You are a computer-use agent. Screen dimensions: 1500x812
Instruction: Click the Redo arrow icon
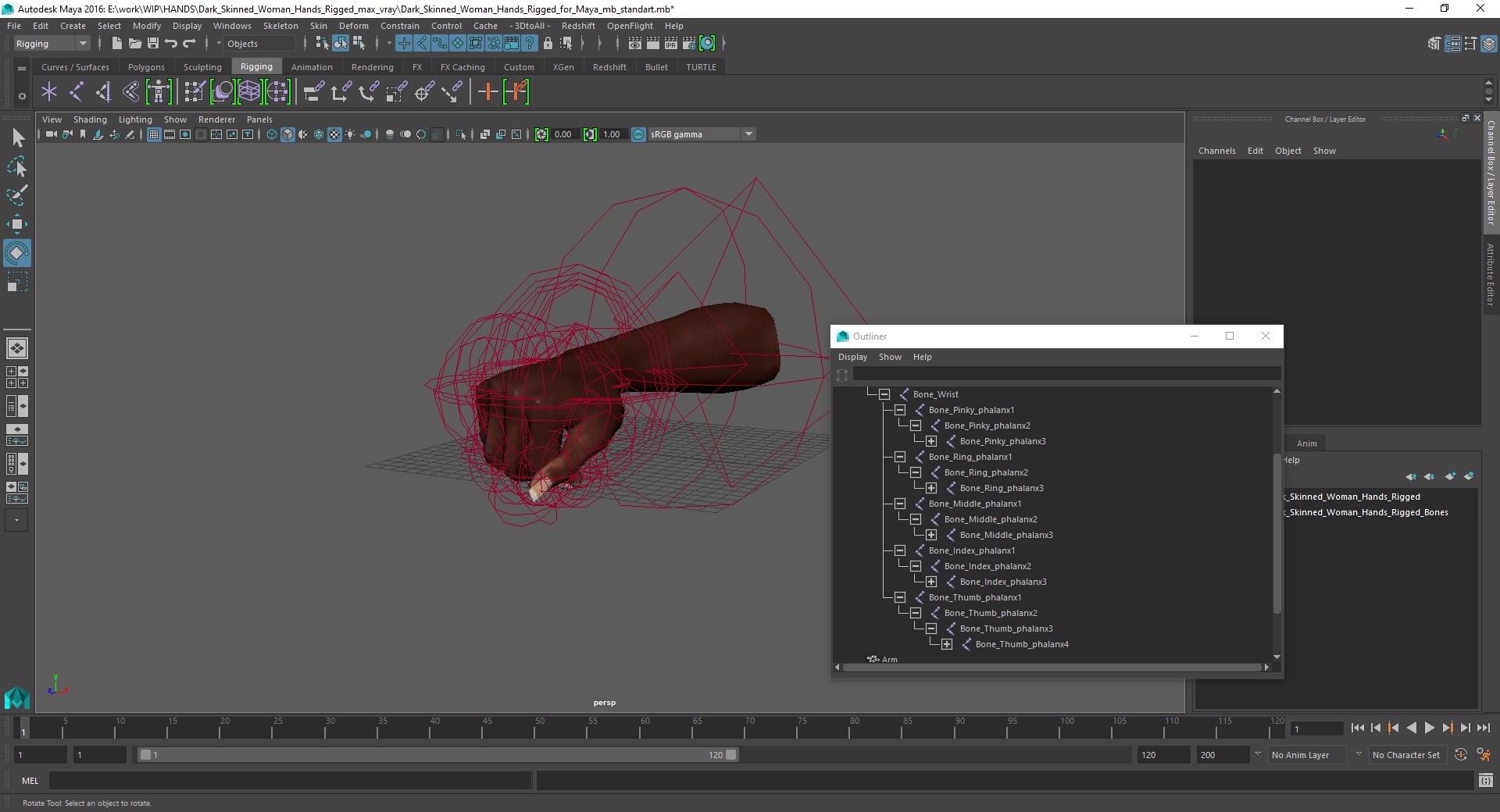coord(189,44)
